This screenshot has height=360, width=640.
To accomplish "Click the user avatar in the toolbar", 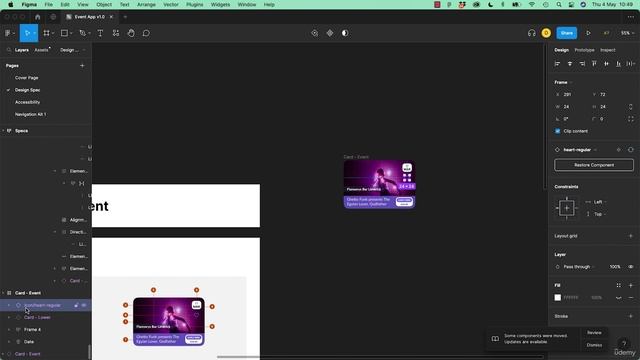I will pyautogui.click(x=546, y=33).
